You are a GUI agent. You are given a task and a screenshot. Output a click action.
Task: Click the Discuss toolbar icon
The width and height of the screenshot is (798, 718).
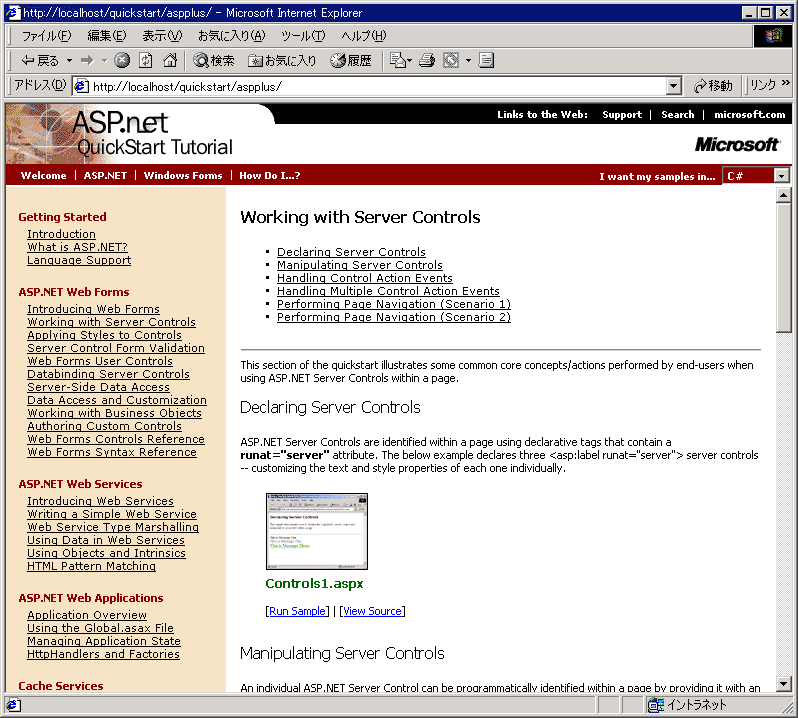[x=487, y=61]
